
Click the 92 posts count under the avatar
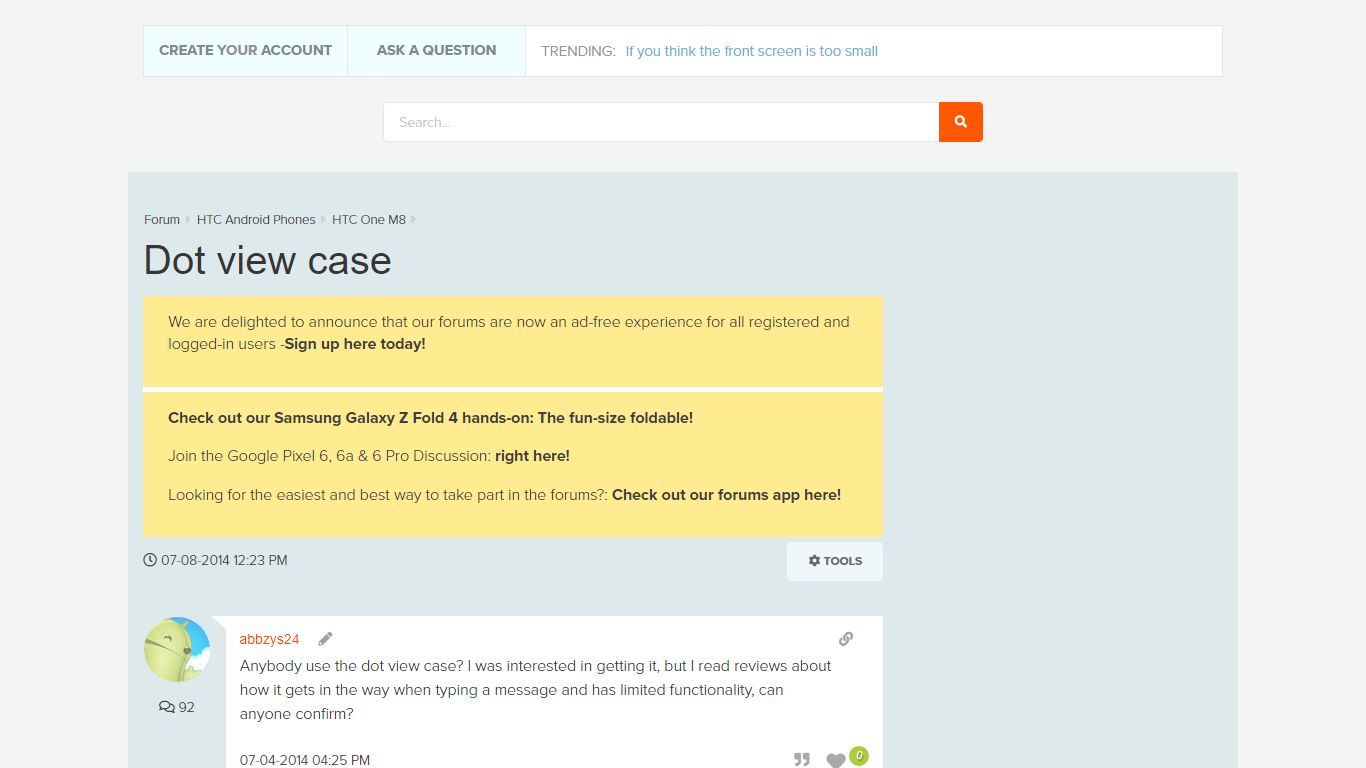click(x=177, y=707)
